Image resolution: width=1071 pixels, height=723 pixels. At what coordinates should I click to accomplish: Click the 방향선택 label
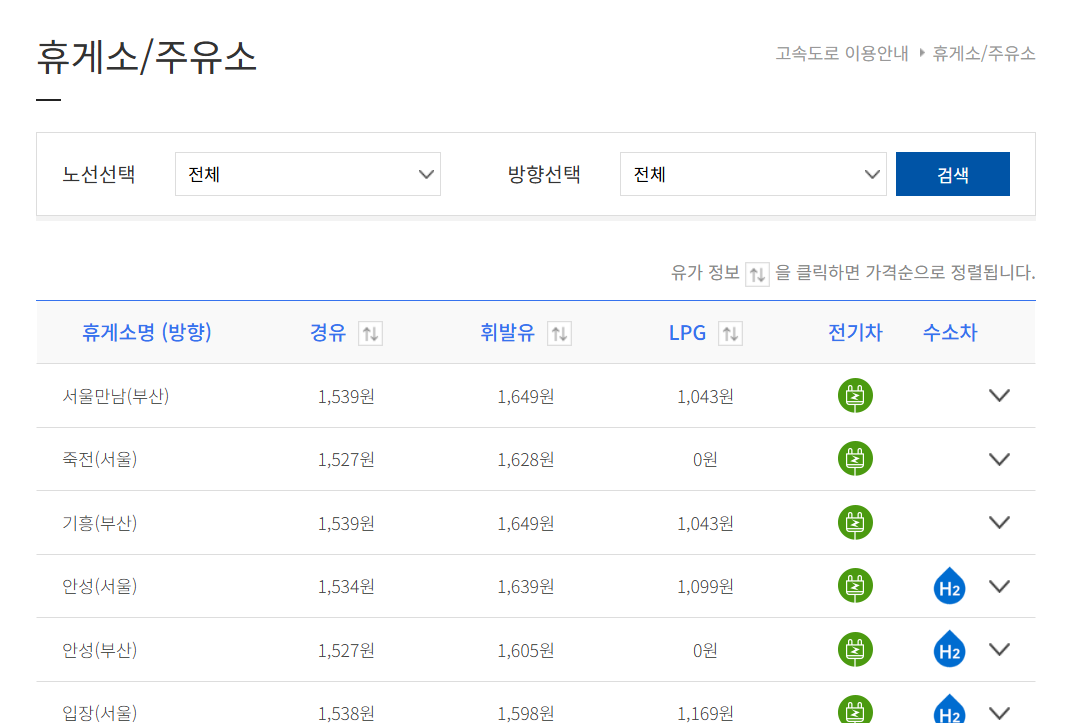(544, 174)
